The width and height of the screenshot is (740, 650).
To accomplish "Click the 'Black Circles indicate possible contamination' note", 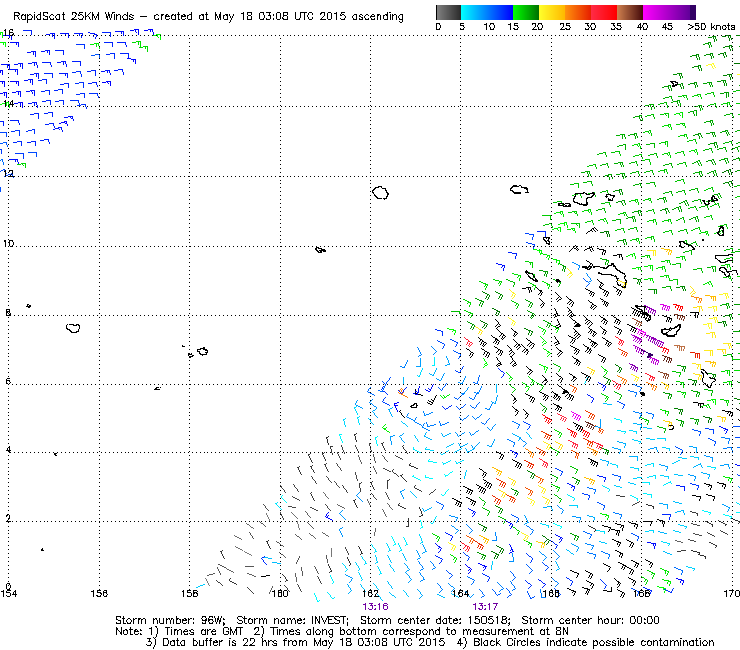I will coord(594,642).
